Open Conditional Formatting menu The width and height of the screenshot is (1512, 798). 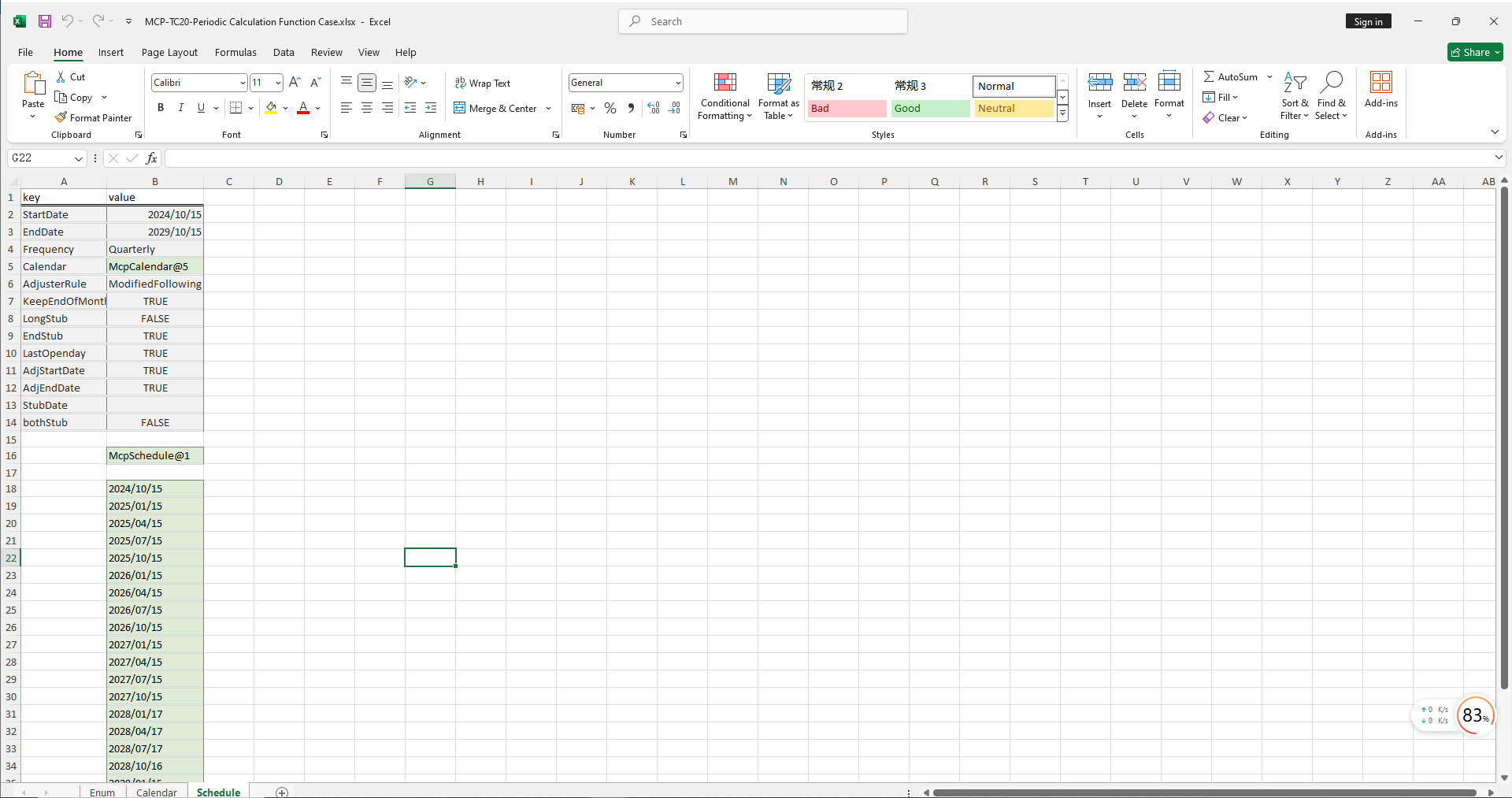coord(725,96)
